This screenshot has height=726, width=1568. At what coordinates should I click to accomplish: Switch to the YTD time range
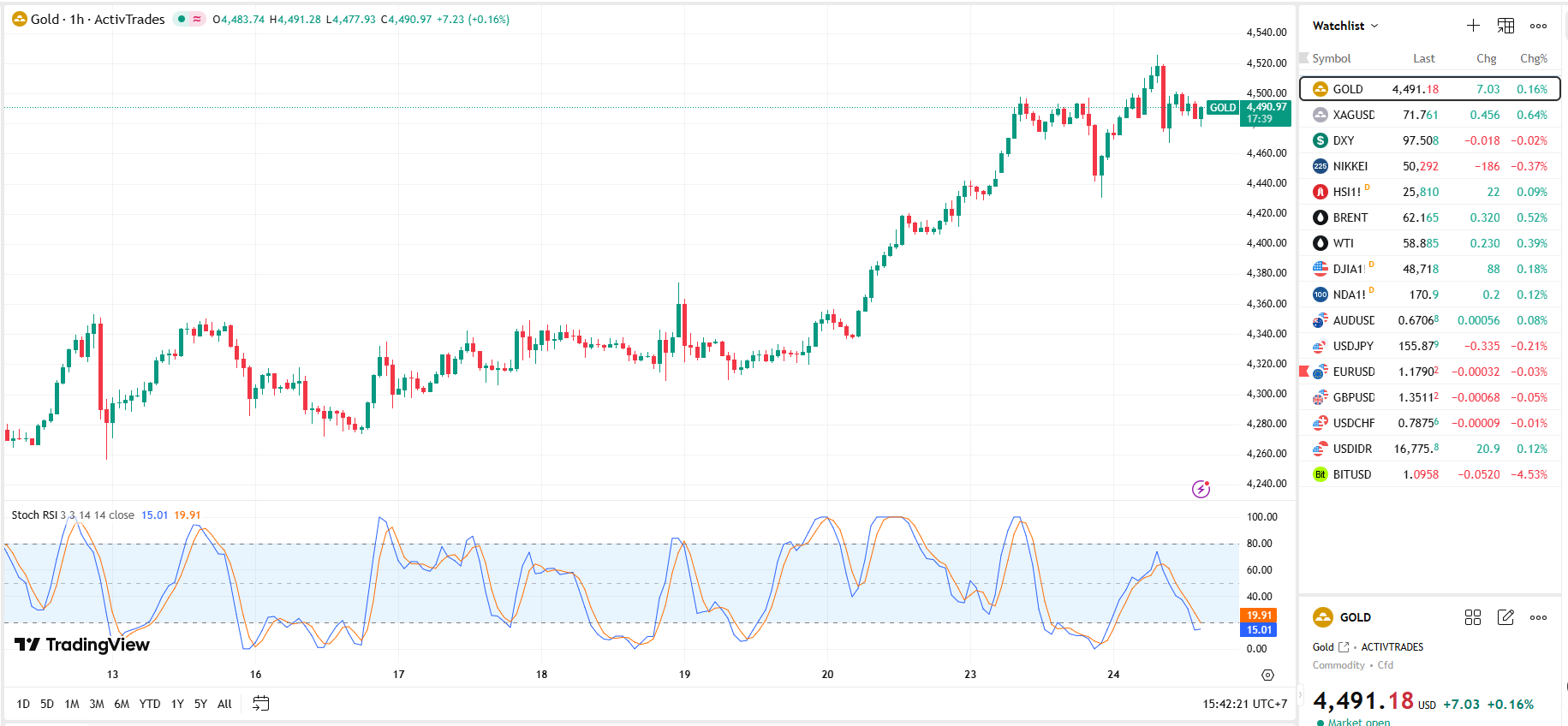[x=150, y=704]
